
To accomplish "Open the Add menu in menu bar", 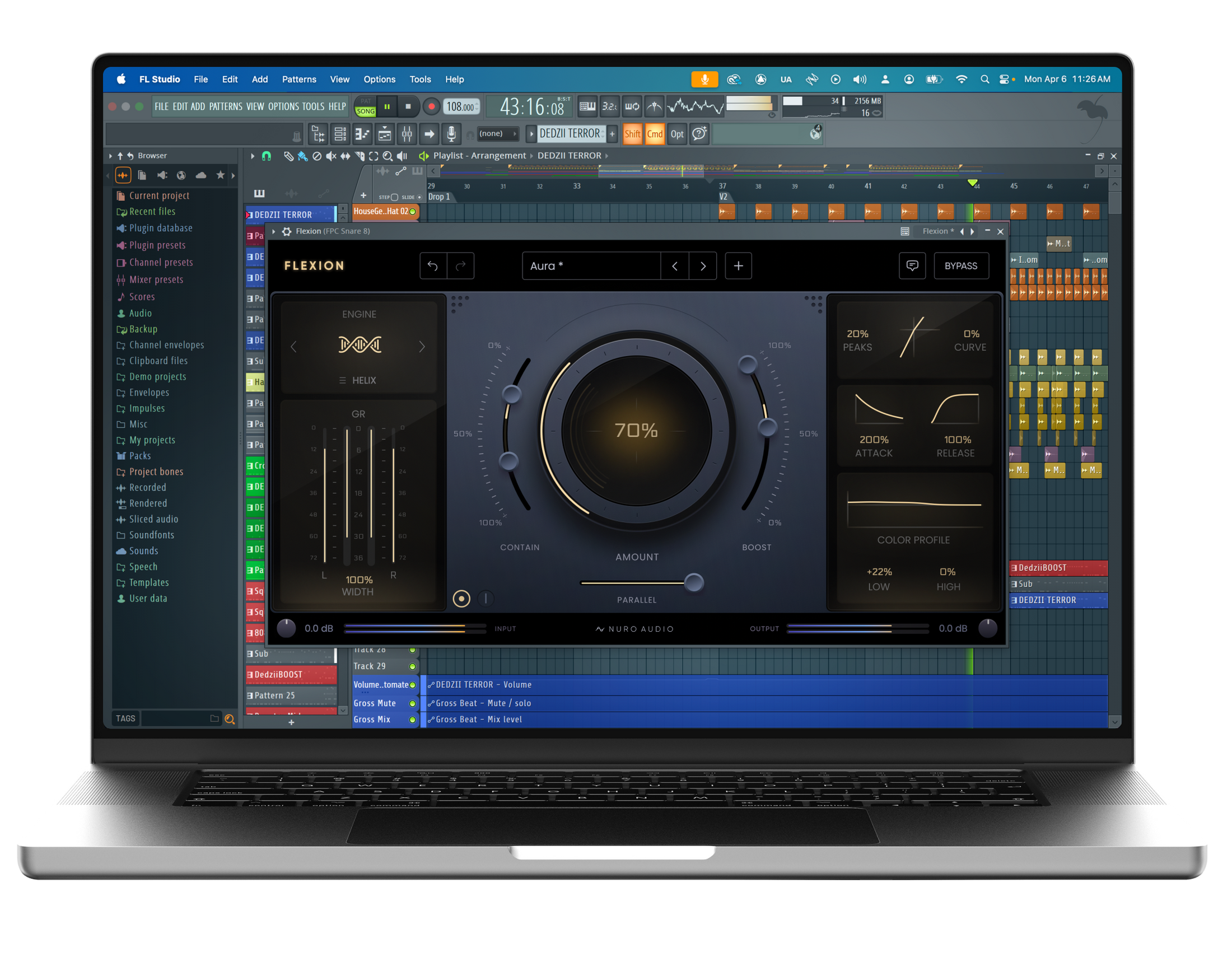I will [x=260, y=80].
